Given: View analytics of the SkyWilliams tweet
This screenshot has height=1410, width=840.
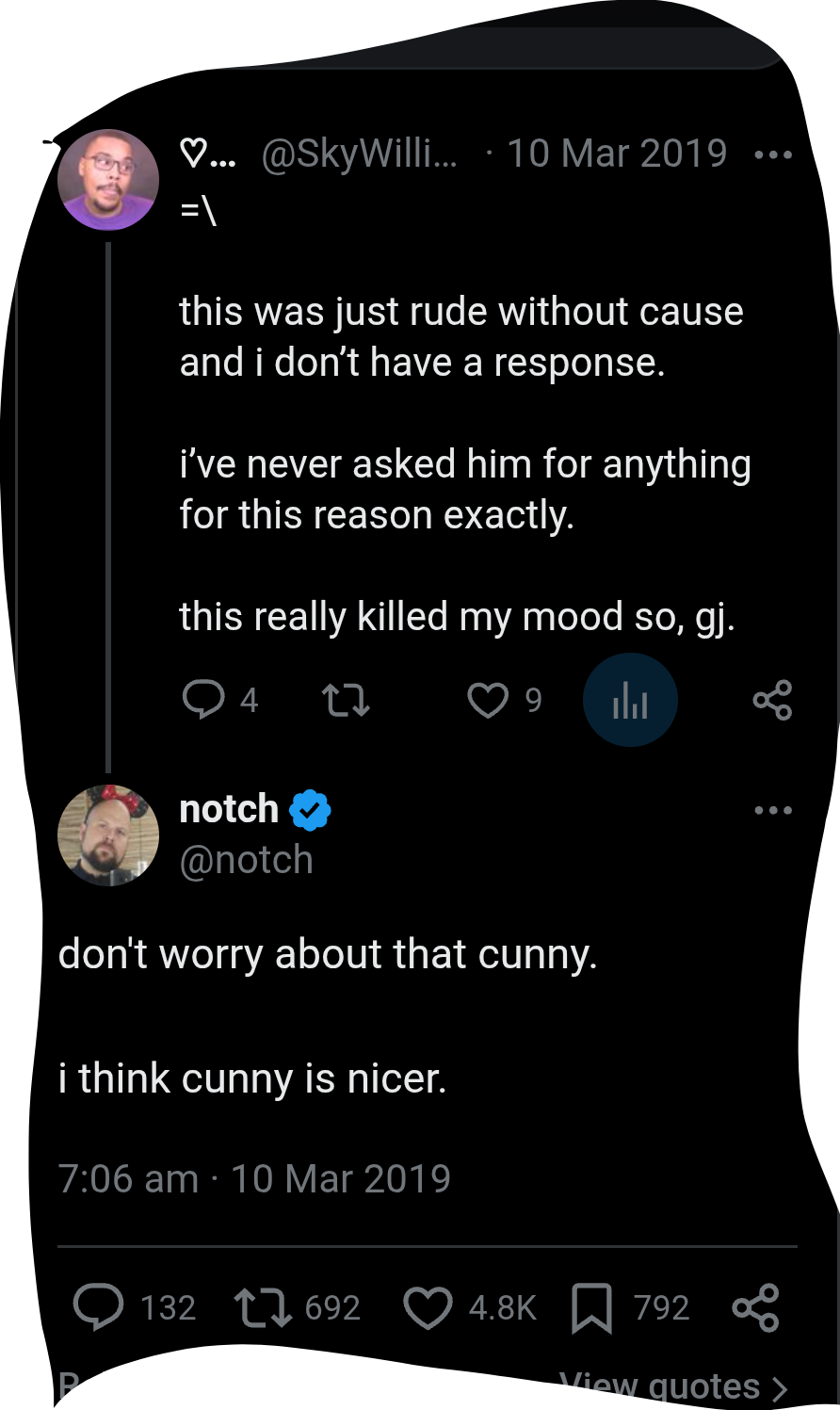Looking at the screenshot, I should pyautogui.click(x=630, y=700).
